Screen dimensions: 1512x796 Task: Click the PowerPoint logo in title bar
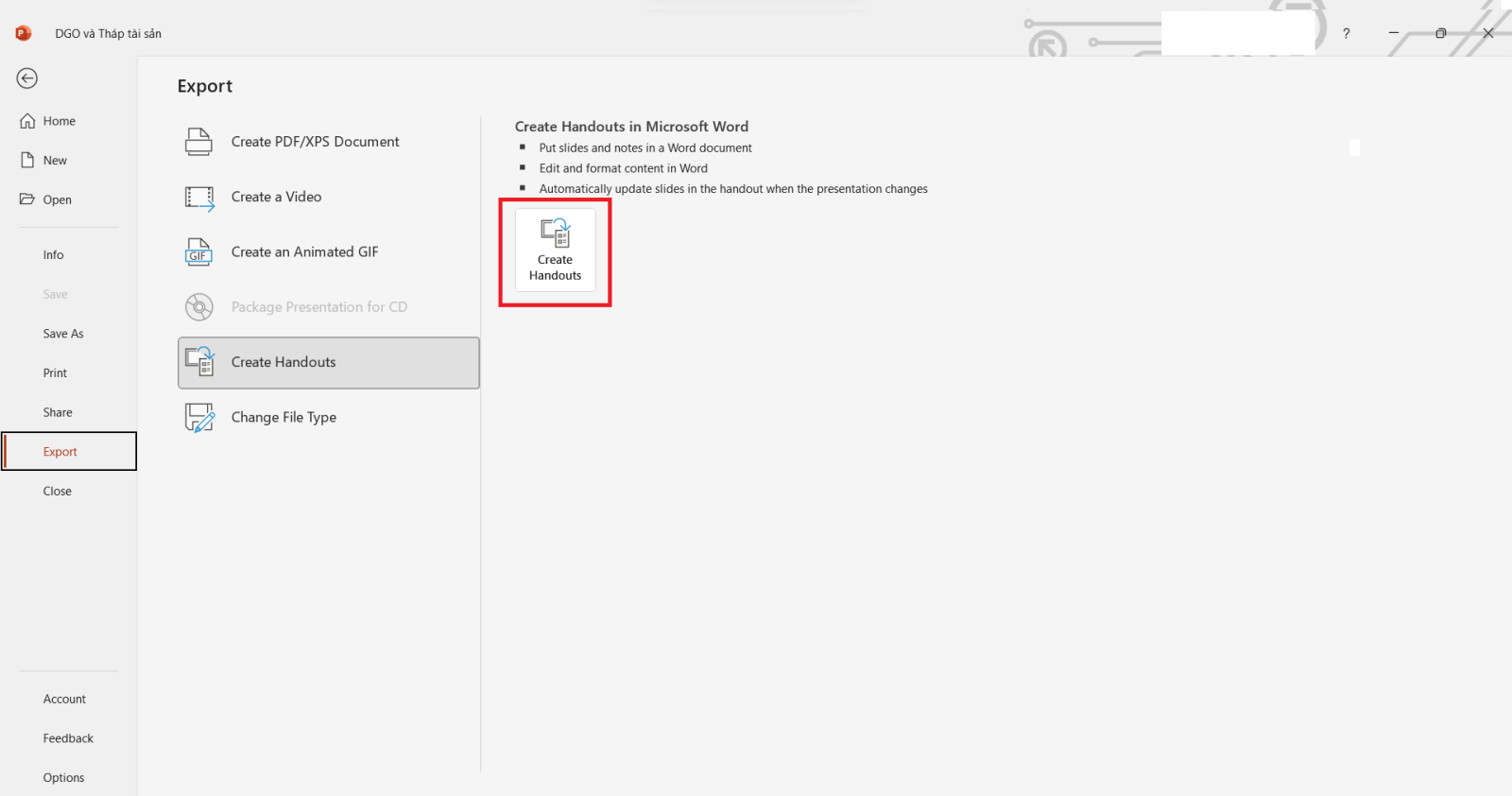(x=24, y=33)
